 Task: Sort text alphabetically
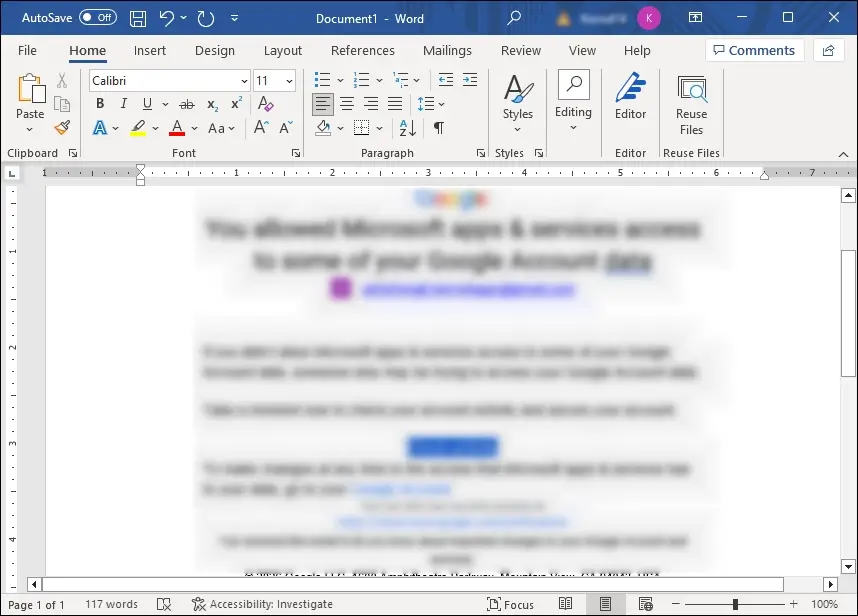(x=408, y=128)
